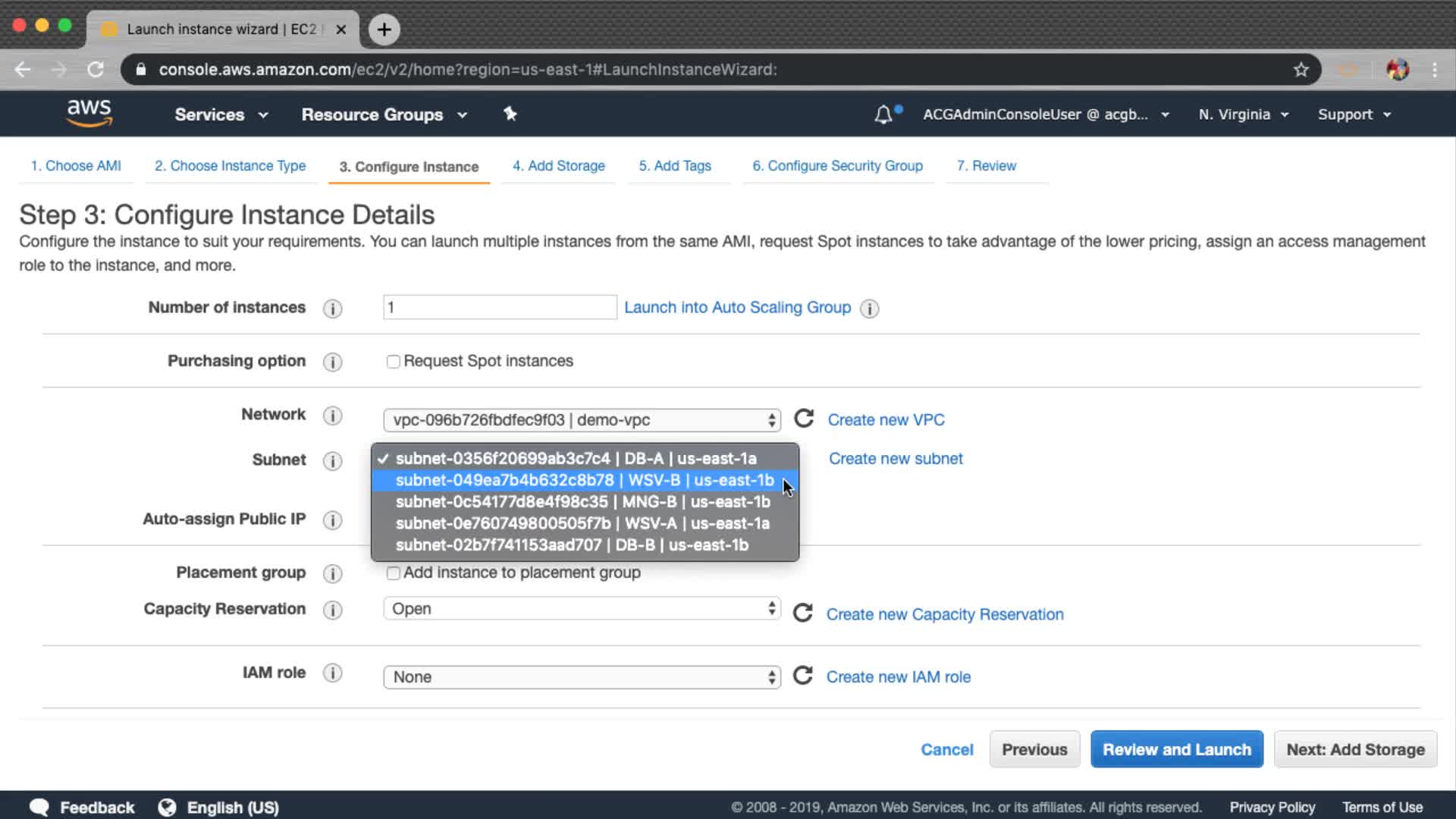The image size is (1456, 819).
Task: Open the Network VPC dropdown
Action: coord(582,419)
